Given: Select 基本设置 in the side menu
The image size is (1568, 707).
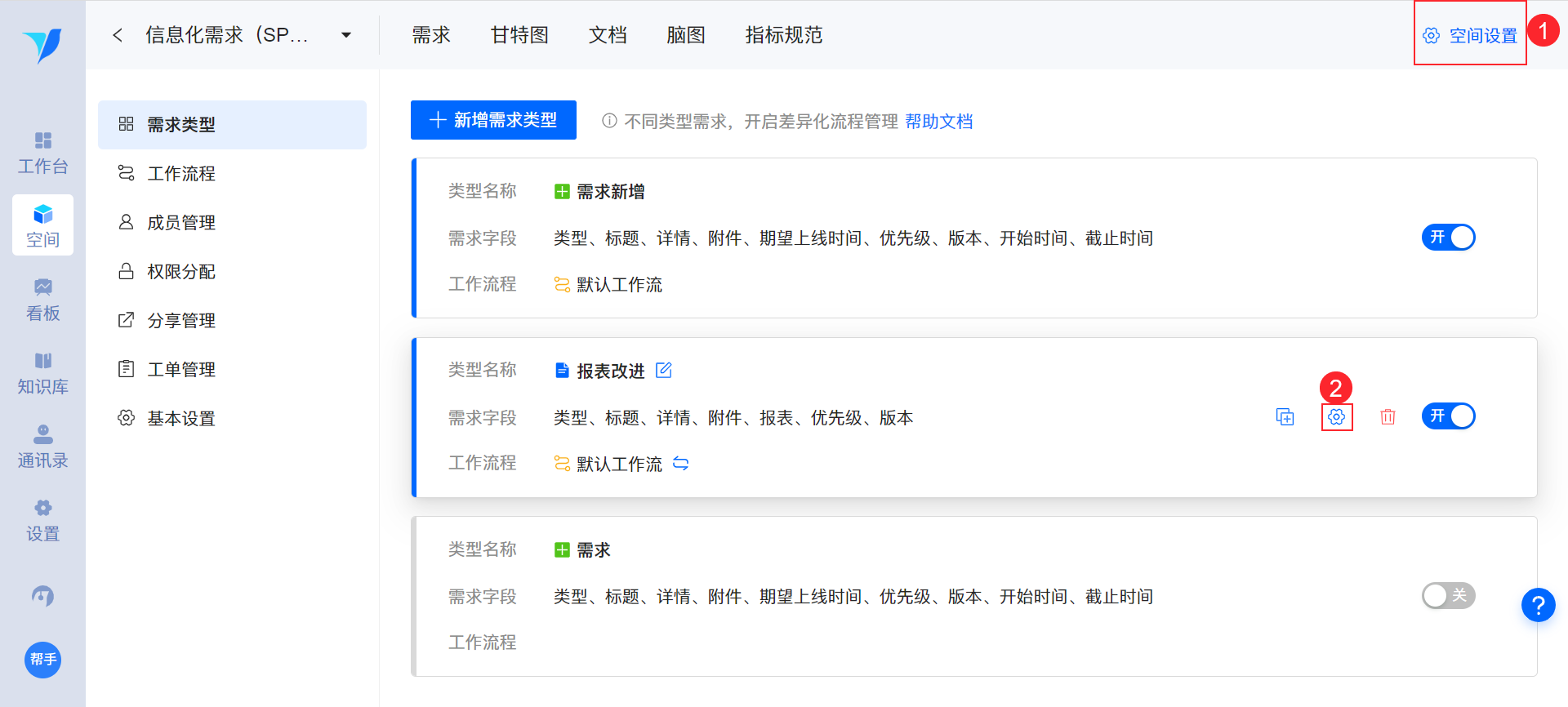Looking at the screenshot, I should (x=232, y=419).
